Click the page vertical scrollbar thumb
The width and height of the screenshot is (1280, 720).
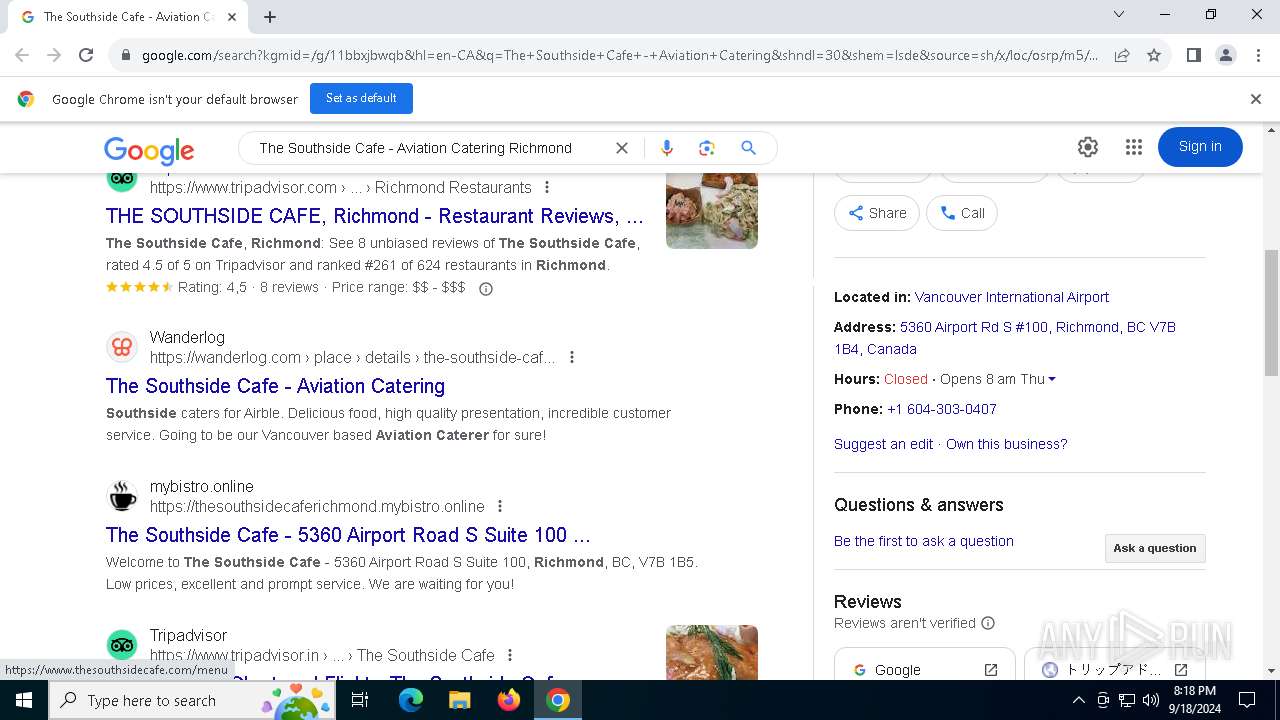point(1272,312)
